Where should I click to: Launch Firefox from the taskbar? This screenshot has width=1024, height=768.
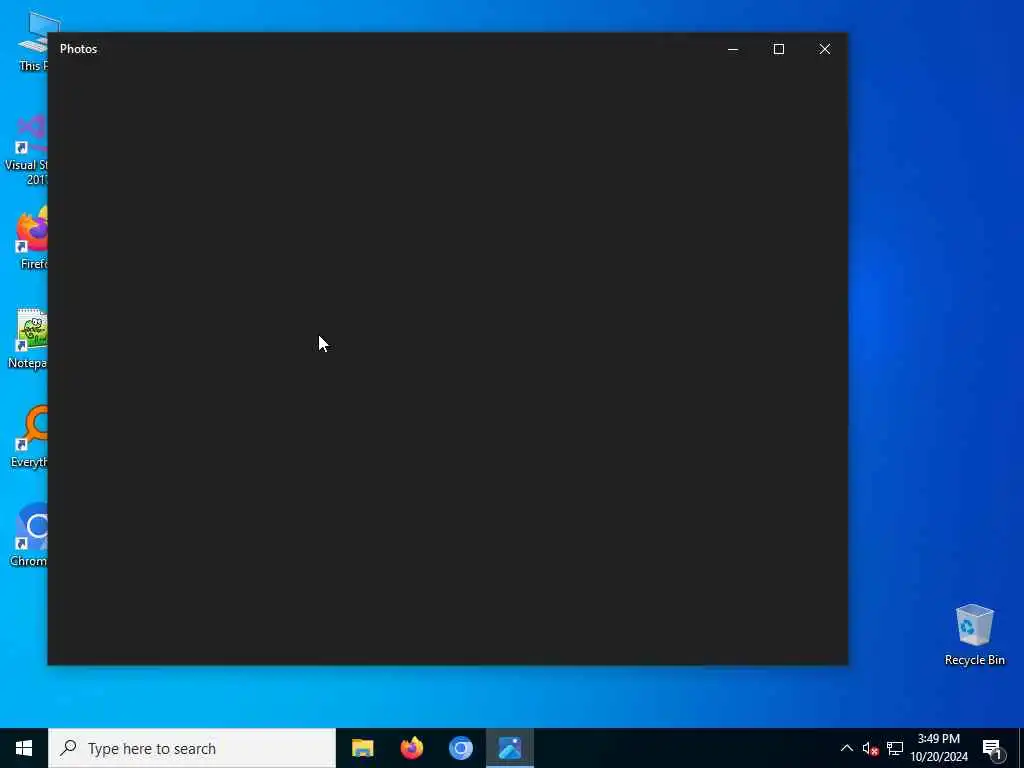411,748
